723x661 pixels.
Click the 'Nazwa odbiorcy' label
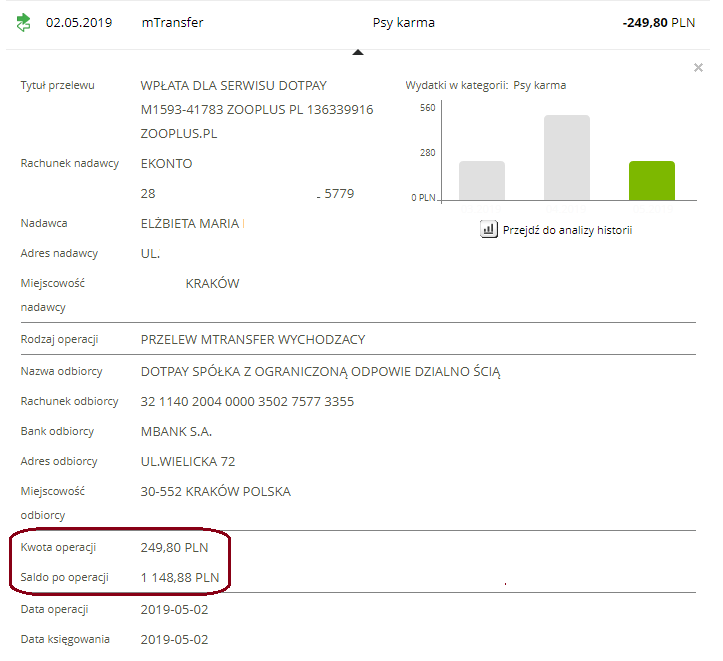[x=61, y=371]
